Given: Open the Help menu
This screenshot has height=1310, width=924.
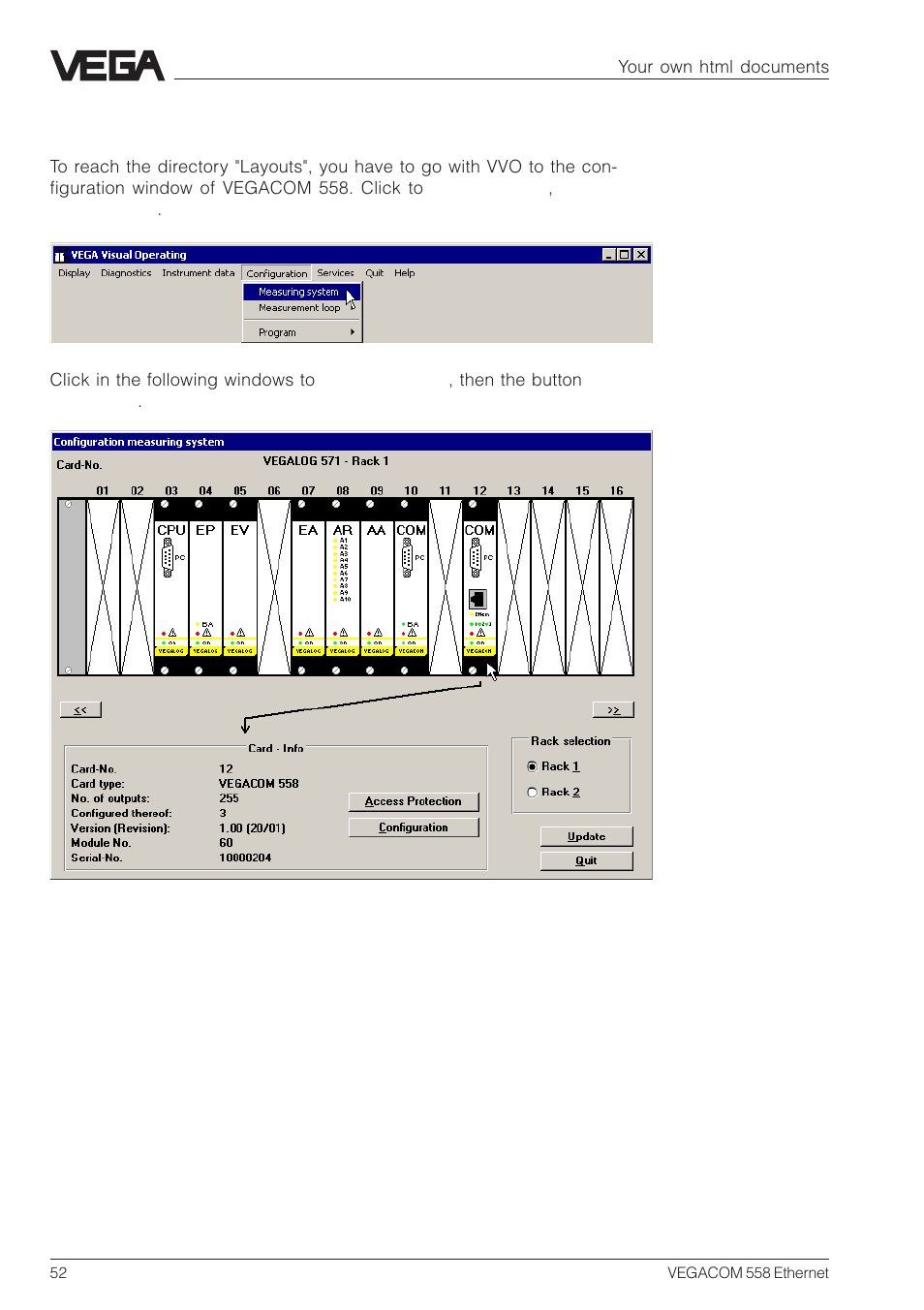Looking at the screenshot, I should (404, 273).
